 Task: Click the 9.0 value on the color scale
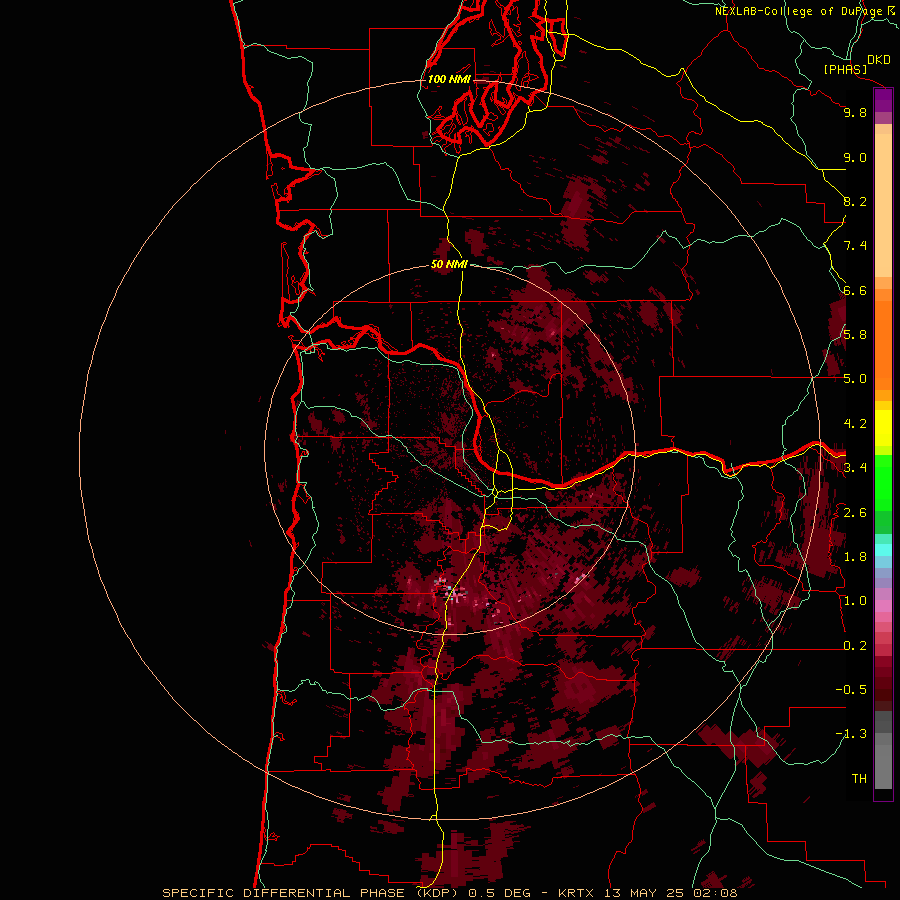(x=855, y=157)
